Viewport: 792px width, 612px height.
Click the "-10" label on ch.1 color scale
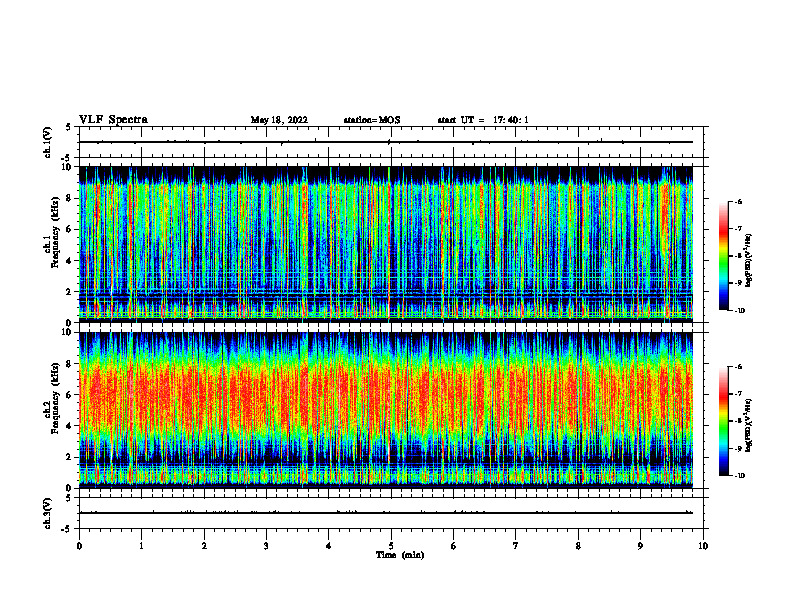740,311
